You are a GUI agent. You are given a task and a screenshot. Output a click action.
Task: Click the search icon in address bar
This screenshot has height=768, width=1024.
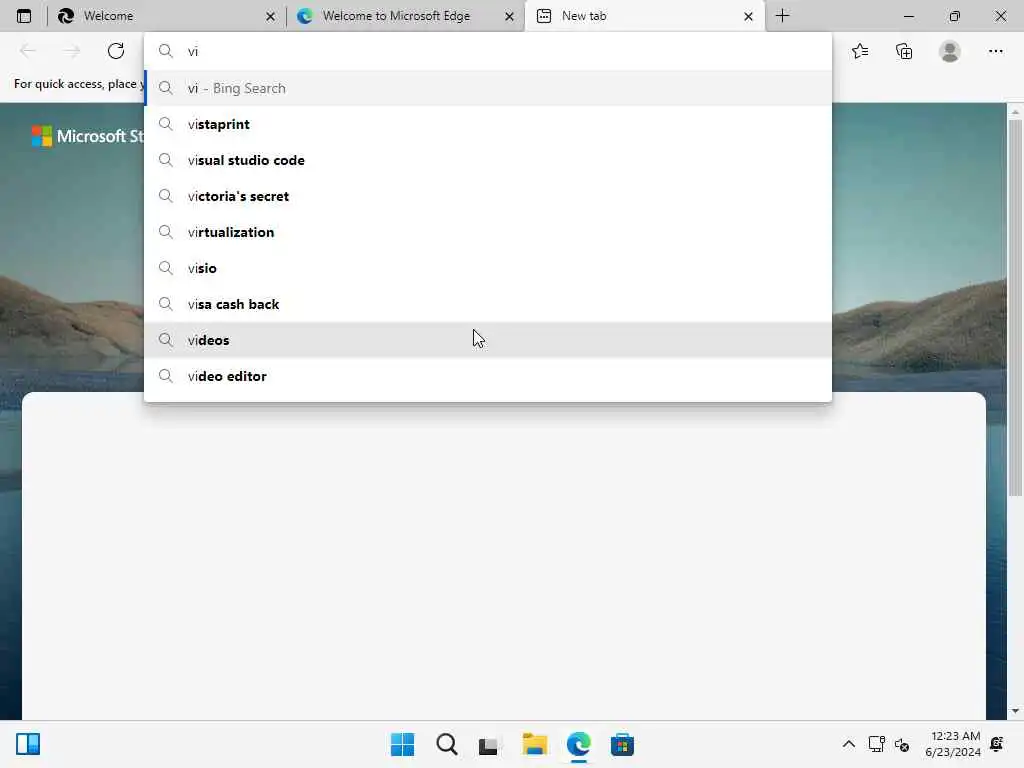(x=166, y=51)
